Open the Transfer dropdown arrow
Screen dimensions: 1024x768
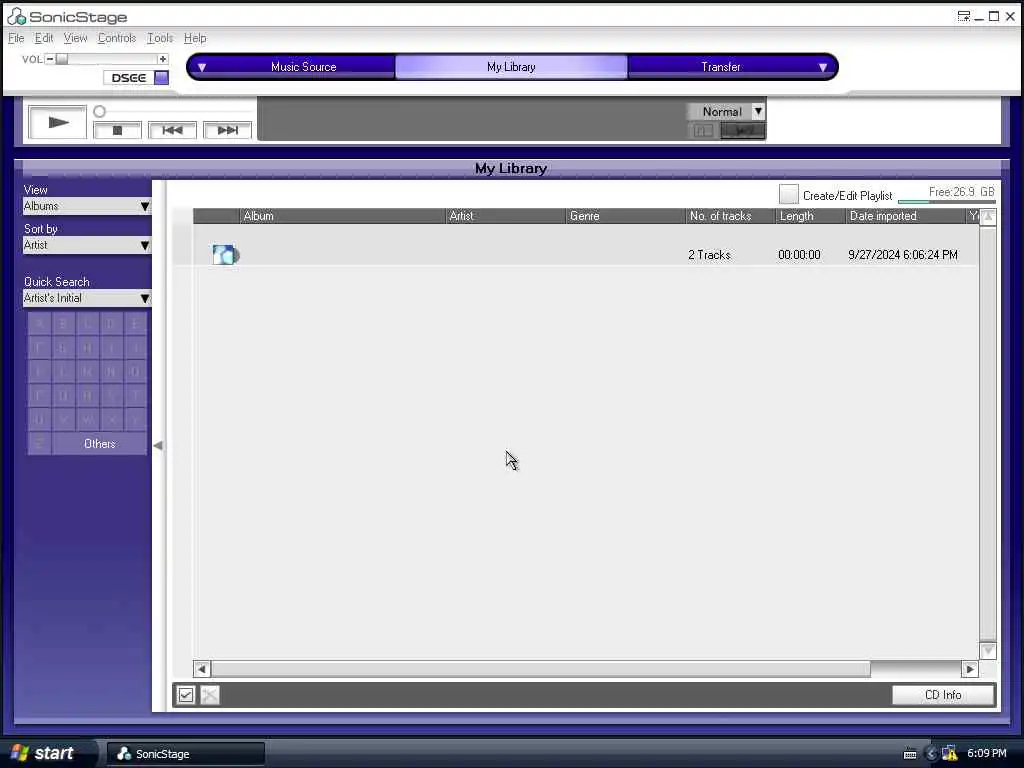click(823, 67)
